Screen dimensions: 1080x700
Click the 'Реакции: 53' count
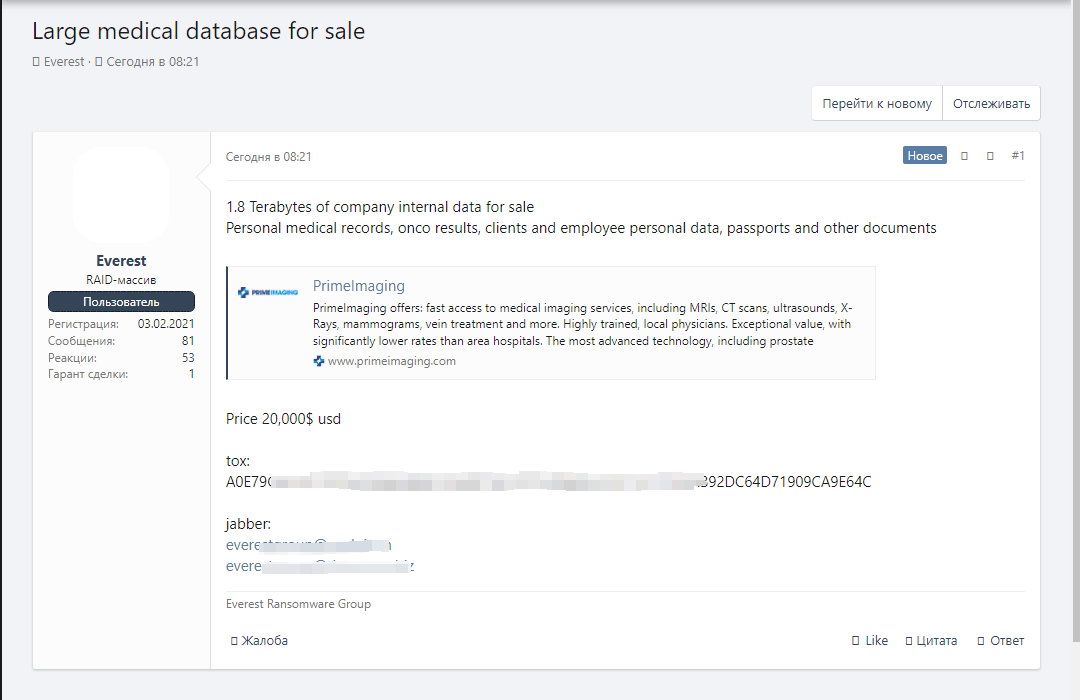[x=188, y=358]
